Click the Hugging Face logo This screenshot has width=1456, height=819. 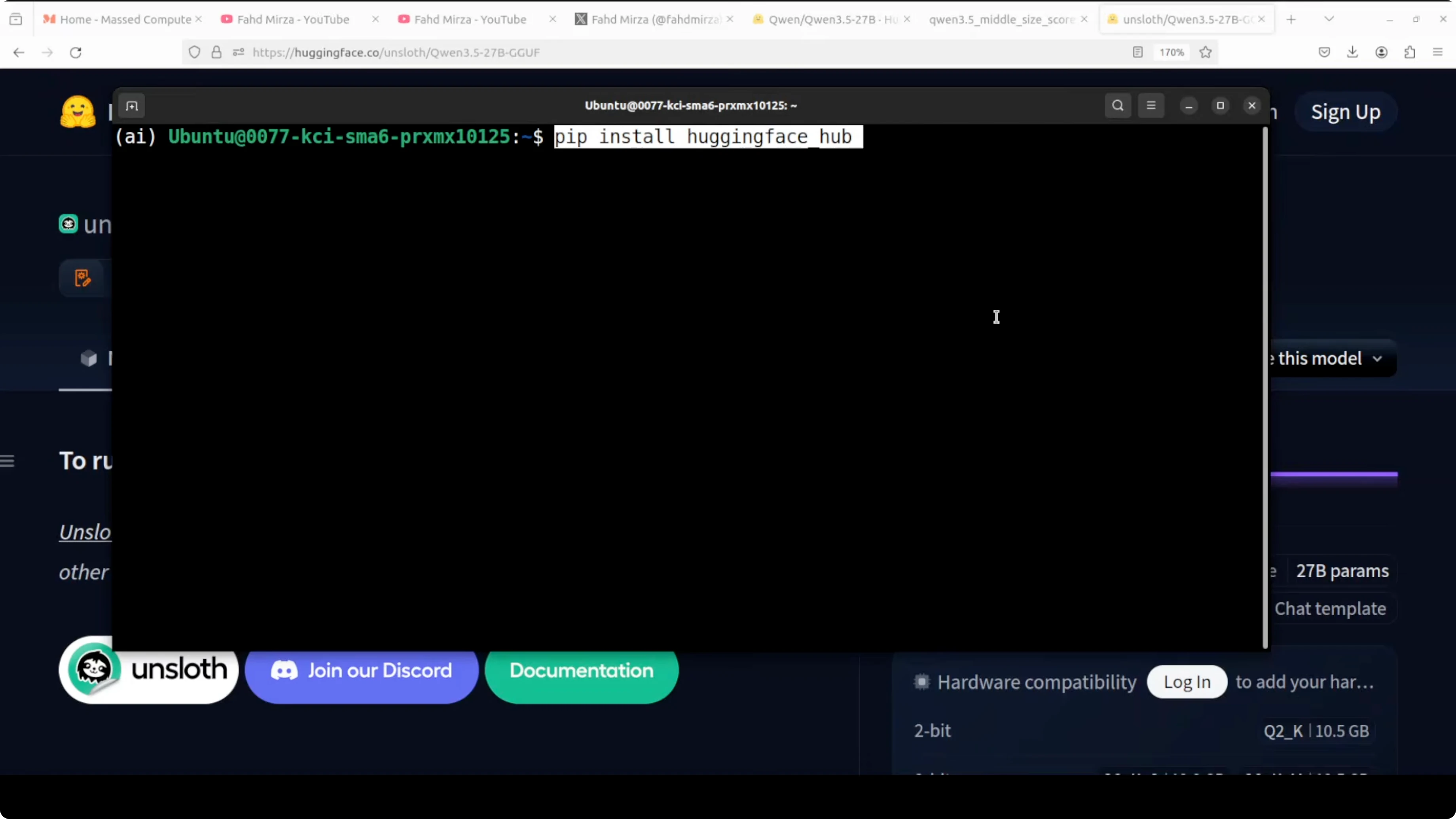[78, 112]
